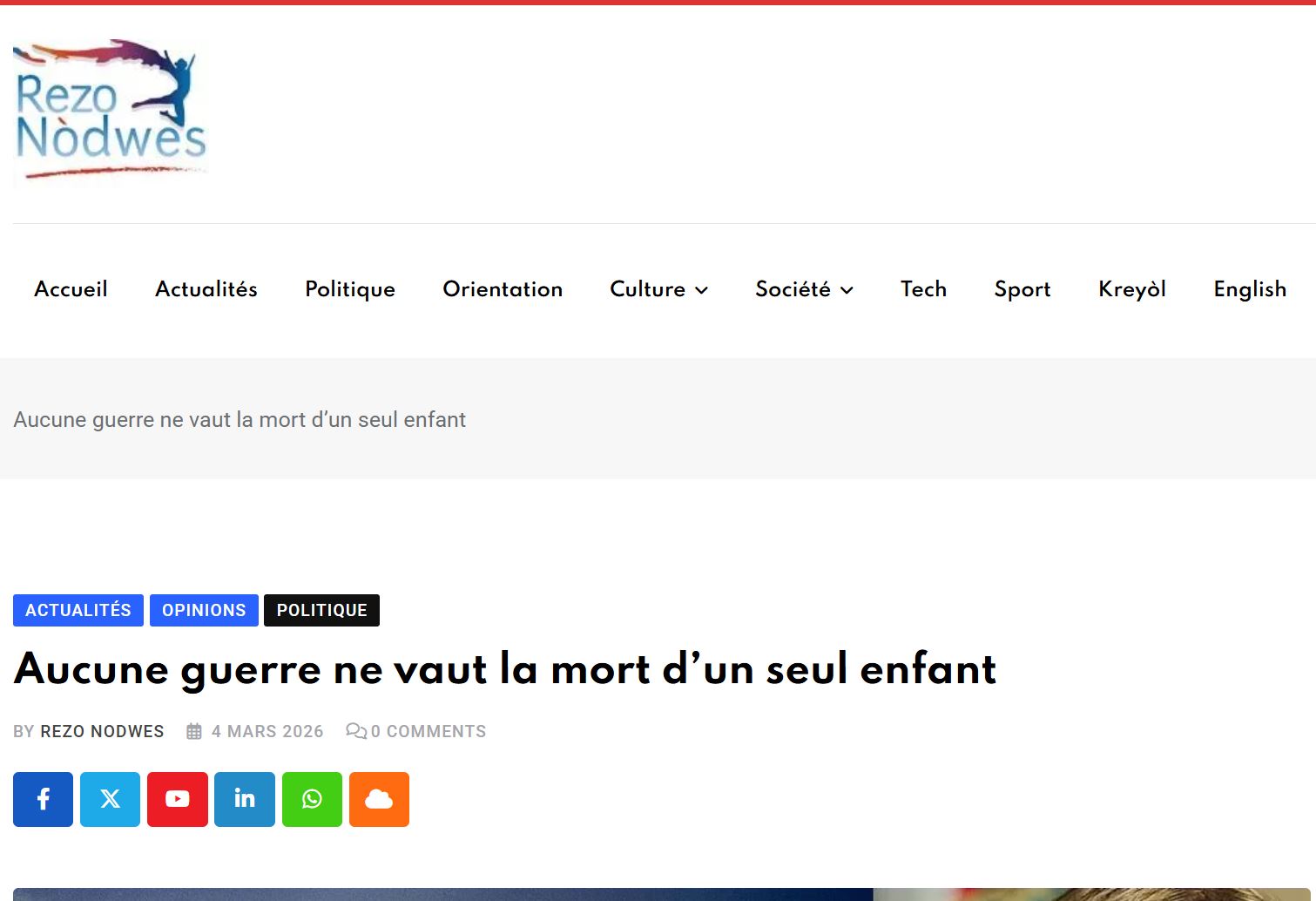The height and width of the screenshot is (901, 1316).
Task: Click the Rezo Nòdwès logo
Action: tap(111, 111)
